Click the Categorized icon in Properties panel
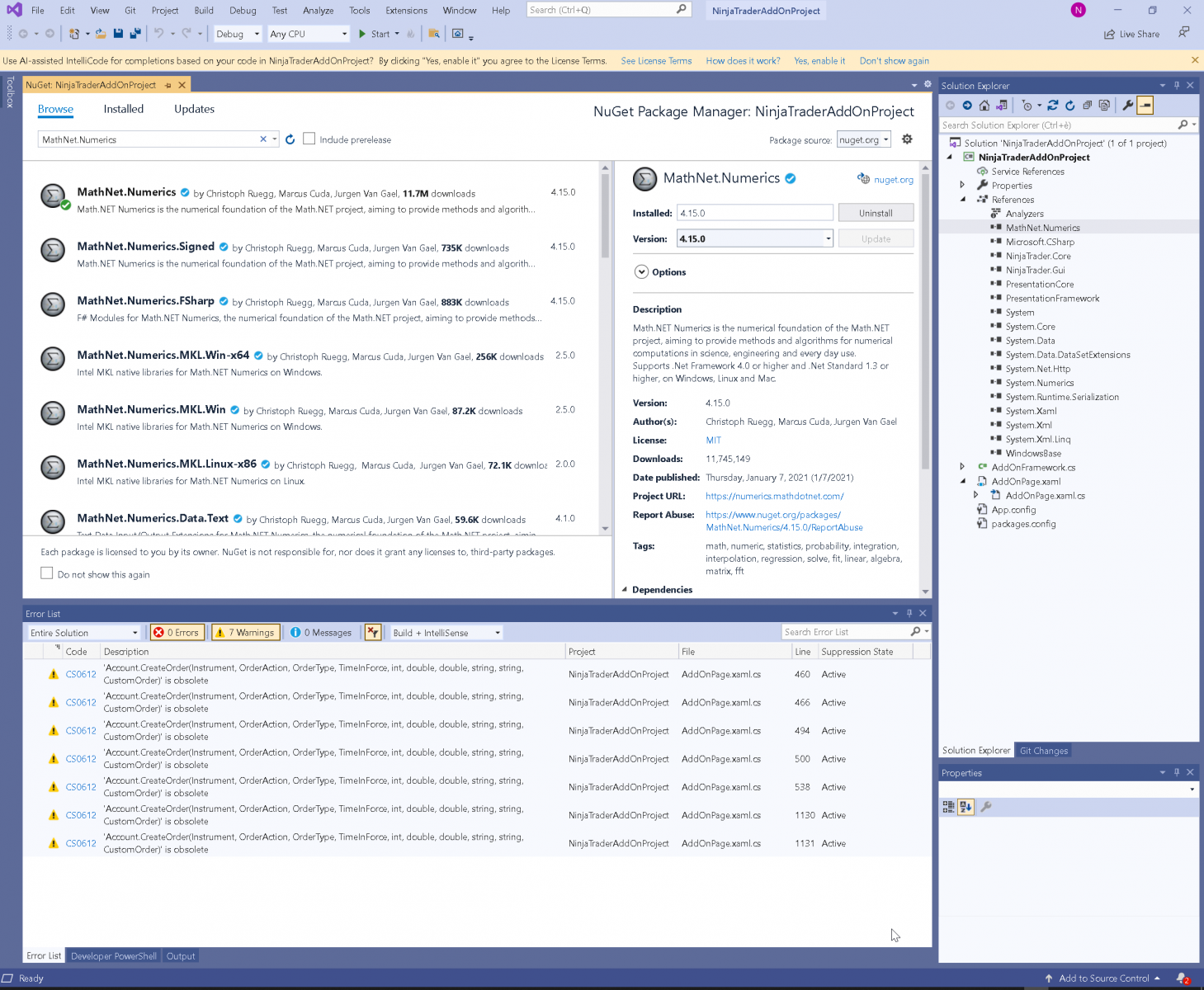This screenshot has width=1204, height=990. coord(949,807)
